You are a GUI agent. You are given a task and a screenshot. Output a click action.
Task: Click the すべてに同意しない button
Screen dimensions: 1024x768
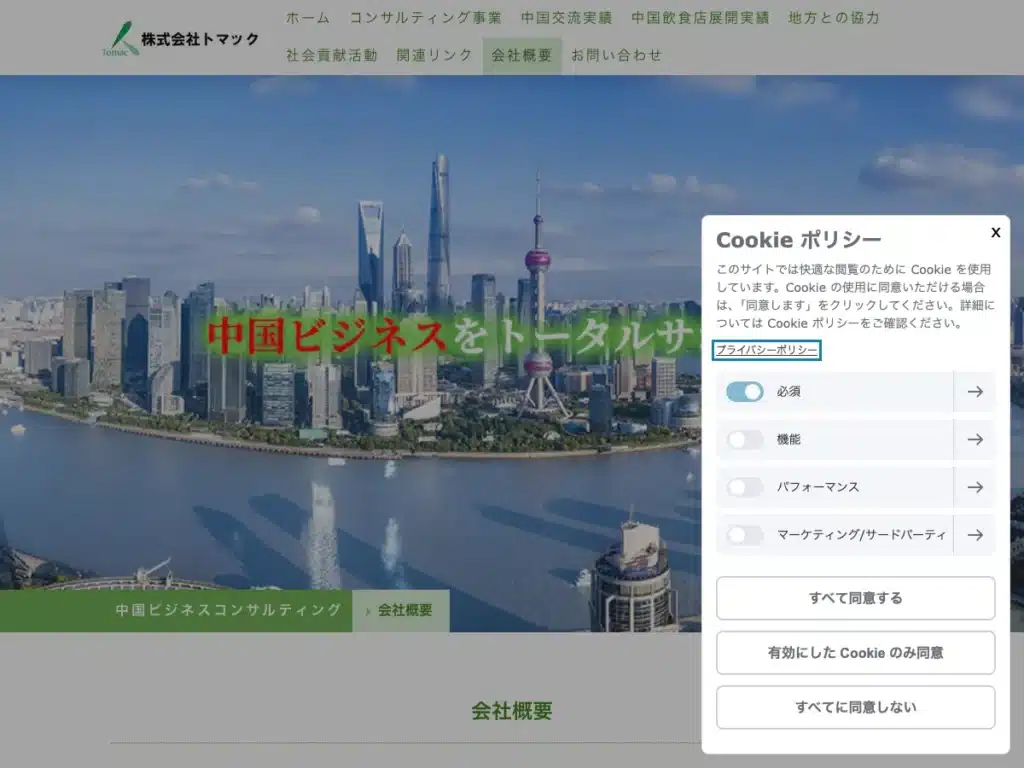pos(856,707)
